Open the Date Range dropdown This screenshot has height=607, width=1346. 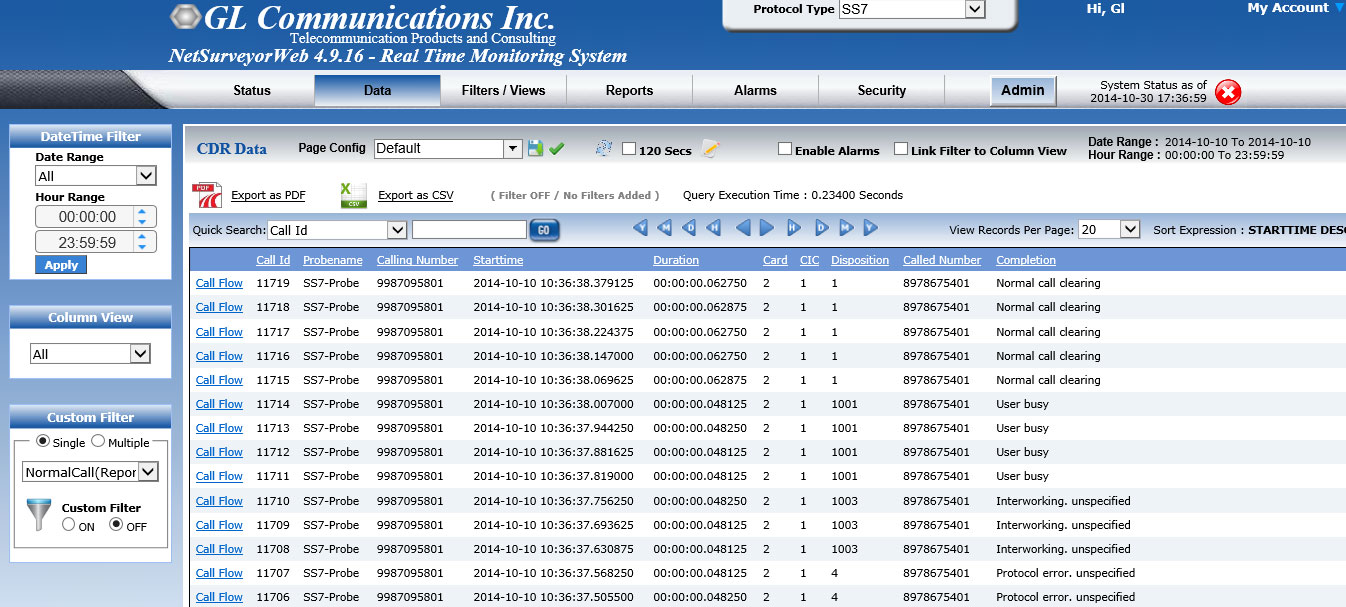coord(96,176)
